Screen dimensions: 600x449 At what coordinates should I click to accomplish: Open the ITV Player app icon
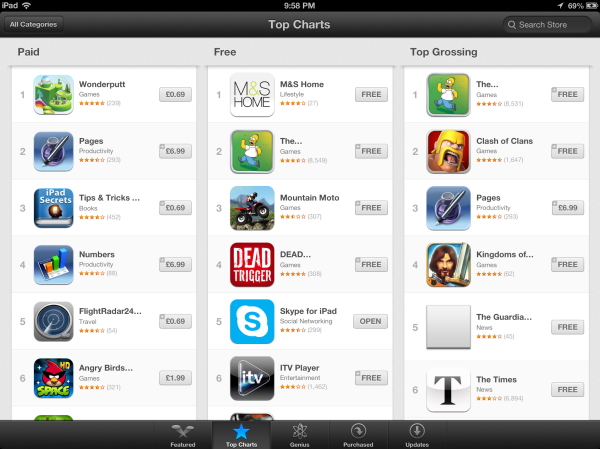(x=252, y=378)
